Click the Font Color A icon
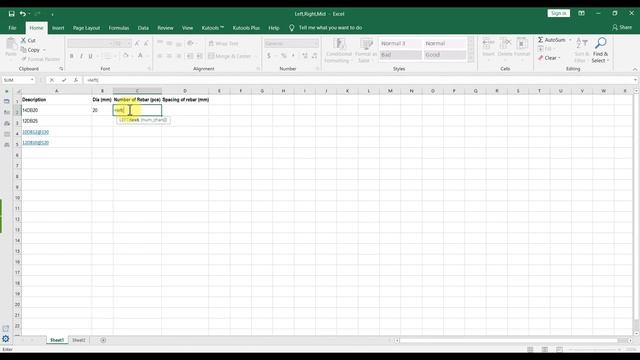This screenshot has width=640, height=360. point(140,56)
